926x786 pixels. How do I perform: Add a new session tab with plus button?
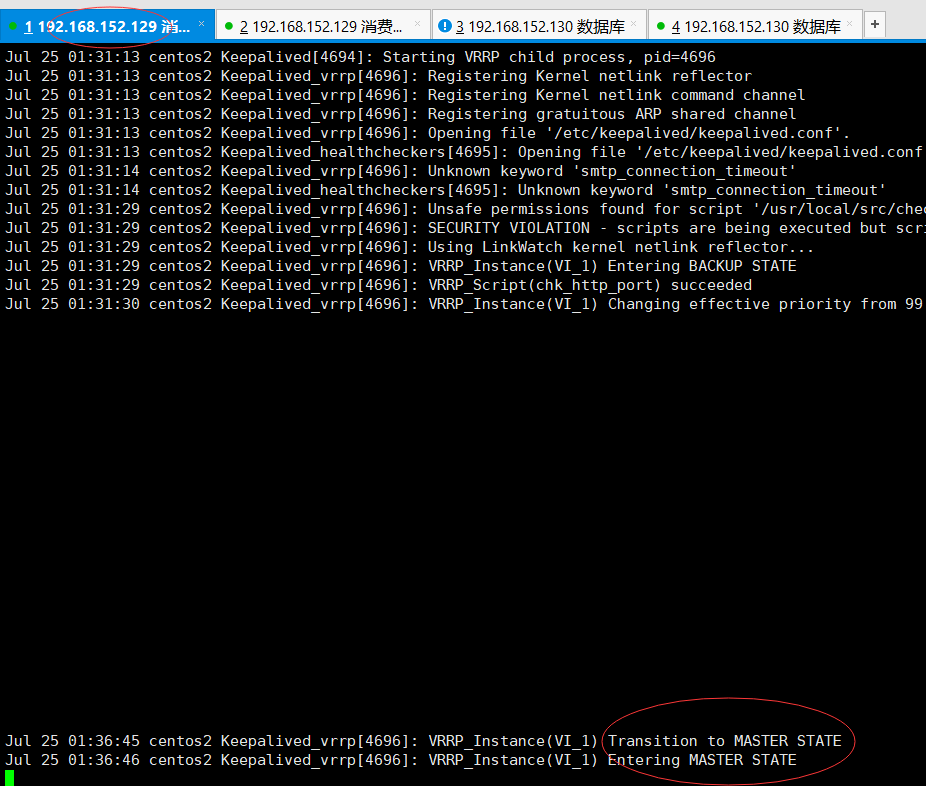[x=875, y=24]
